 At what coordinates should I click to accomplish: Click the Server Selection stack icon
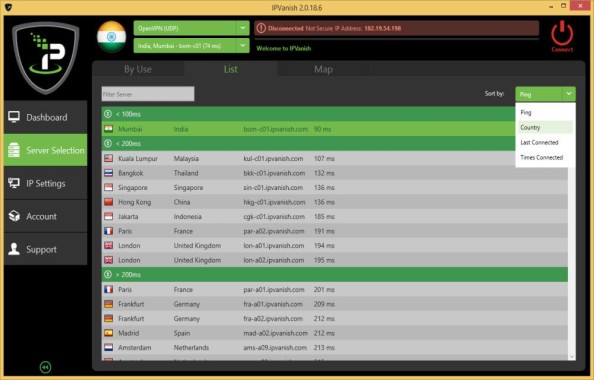click(14, 150)
